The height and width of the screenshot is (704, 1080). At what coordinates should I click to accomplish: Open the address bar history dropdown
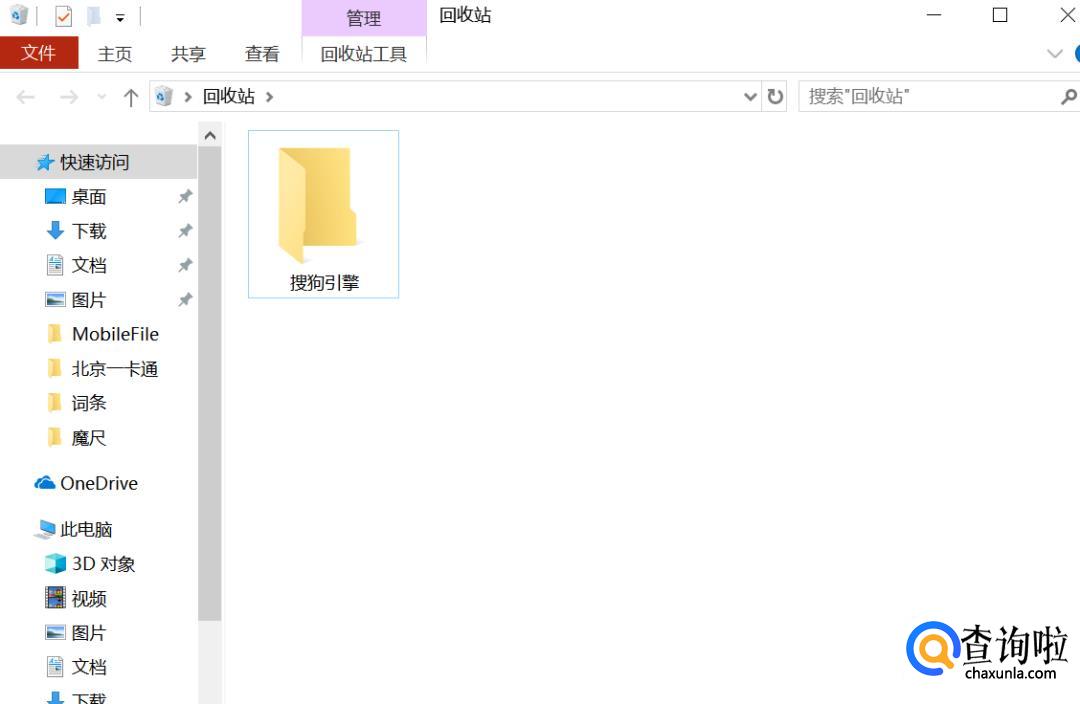(x=751, y=97)
